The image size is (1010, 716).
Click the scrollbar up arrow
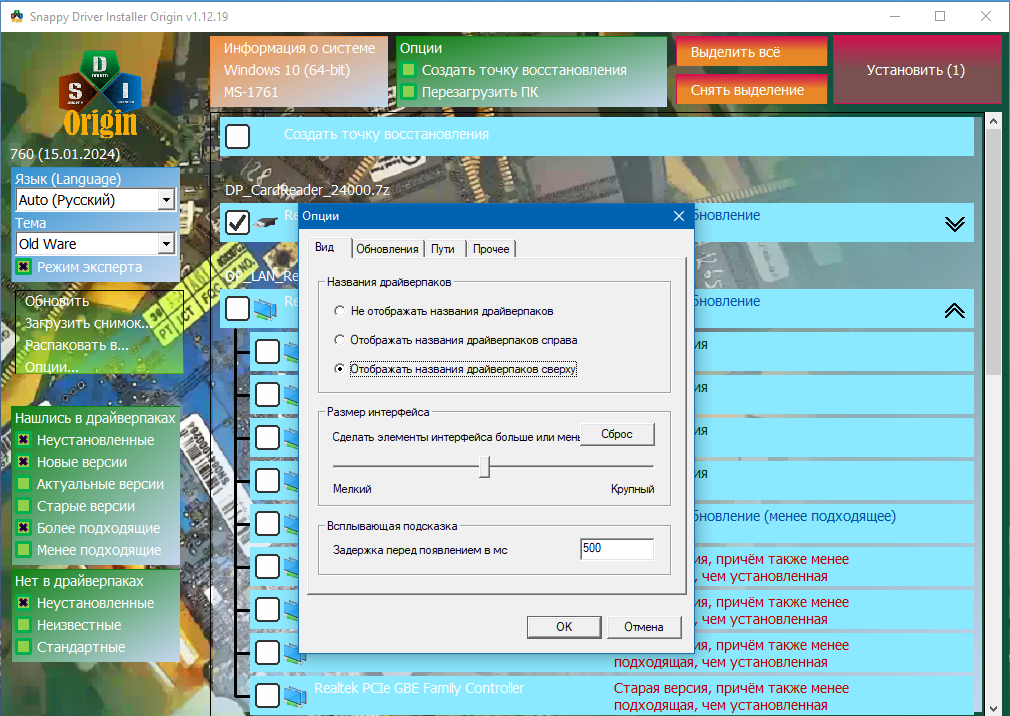click(x=993, y=121)
